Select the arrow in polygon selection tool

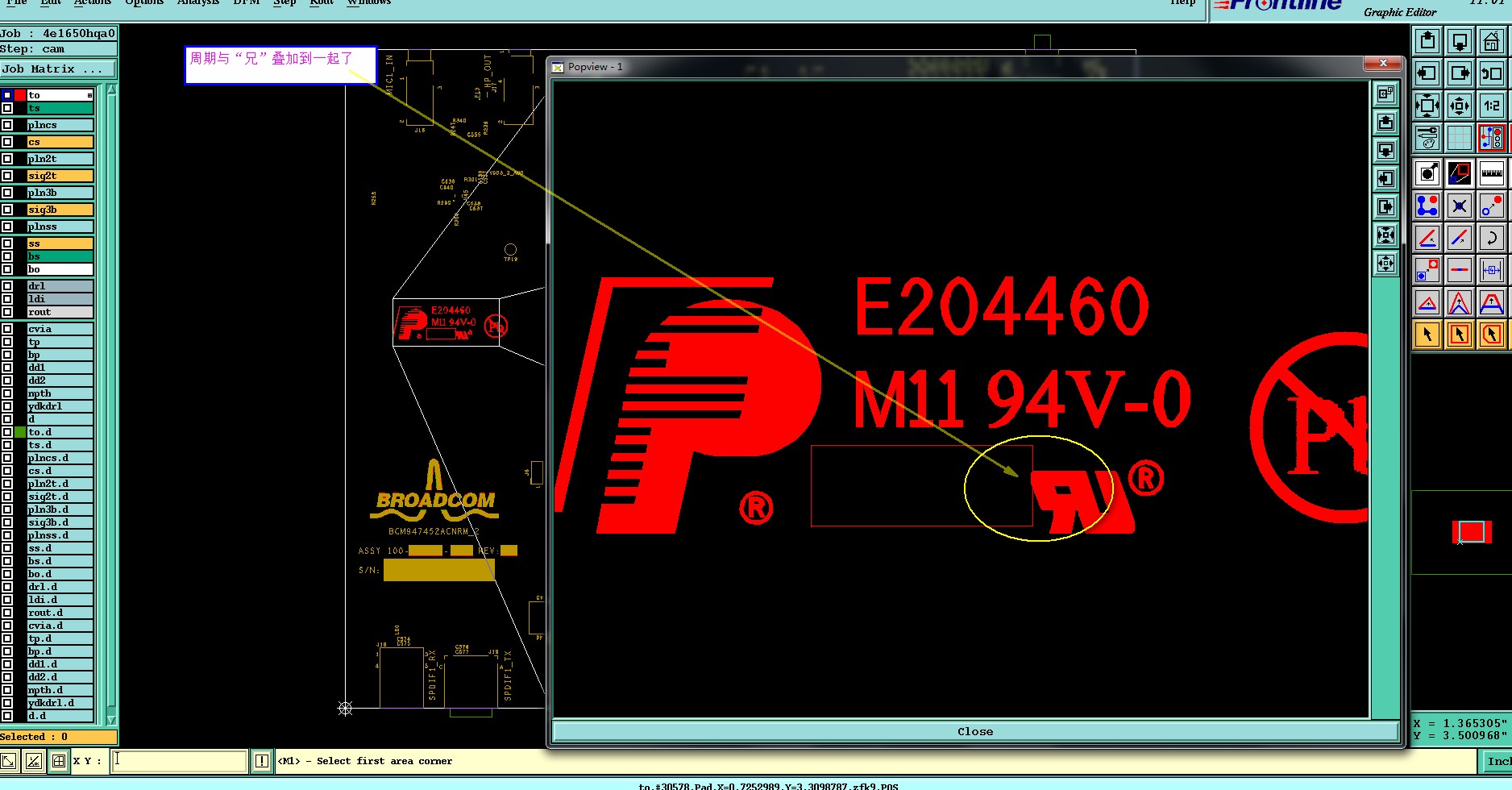tap(1492, 335)
